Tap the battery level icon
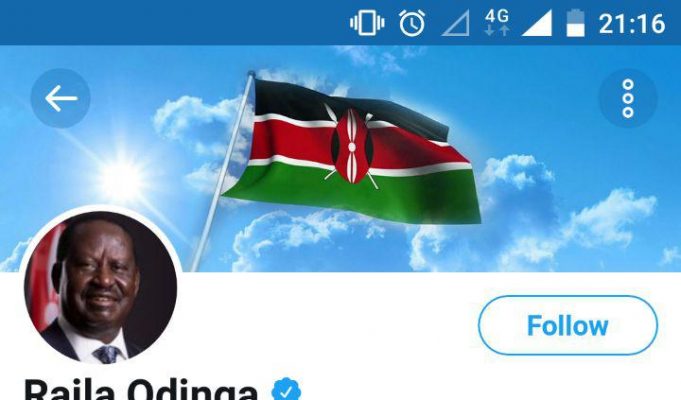 575,23
